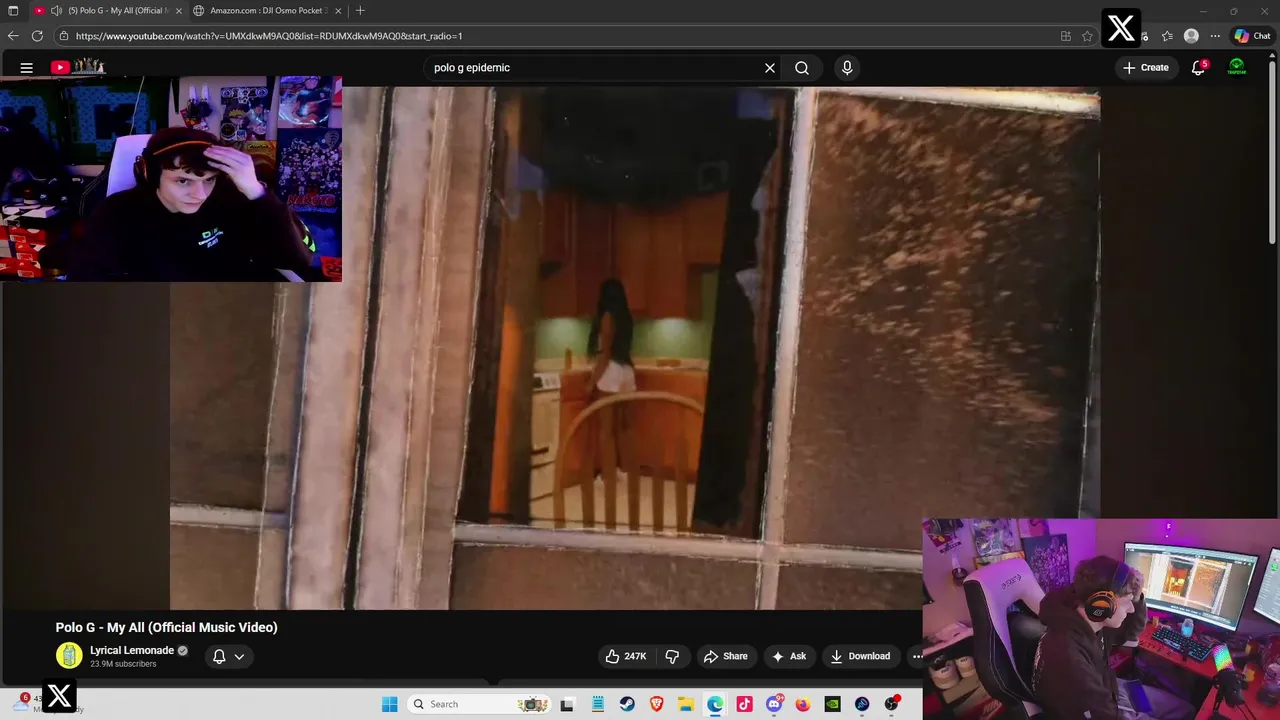
Task: Open the Lyrical Lemonade channel name link
Action: click(x=132, y=650)
